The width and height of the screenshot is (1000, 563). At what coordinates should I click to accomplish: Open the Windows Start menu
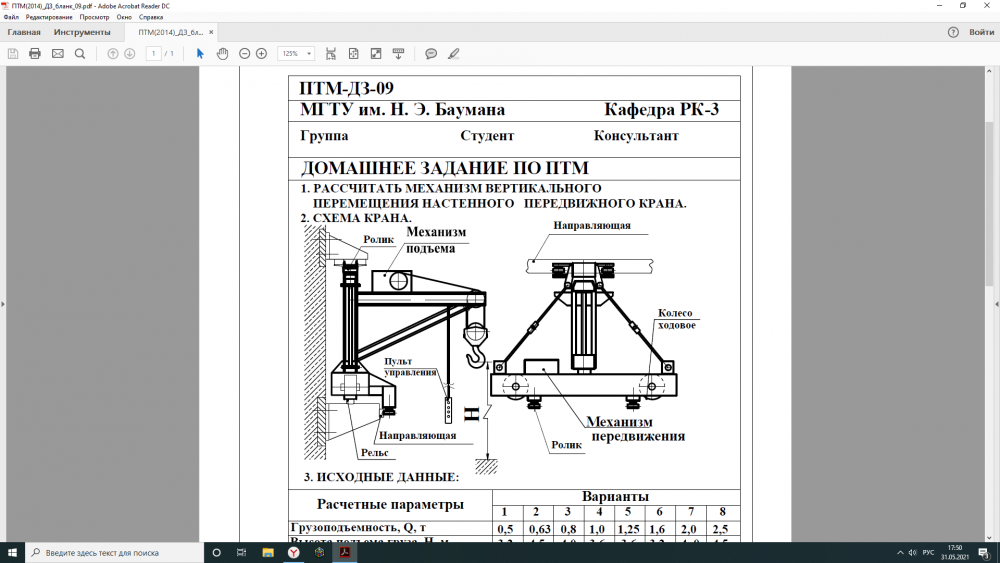tap(12, 553)
